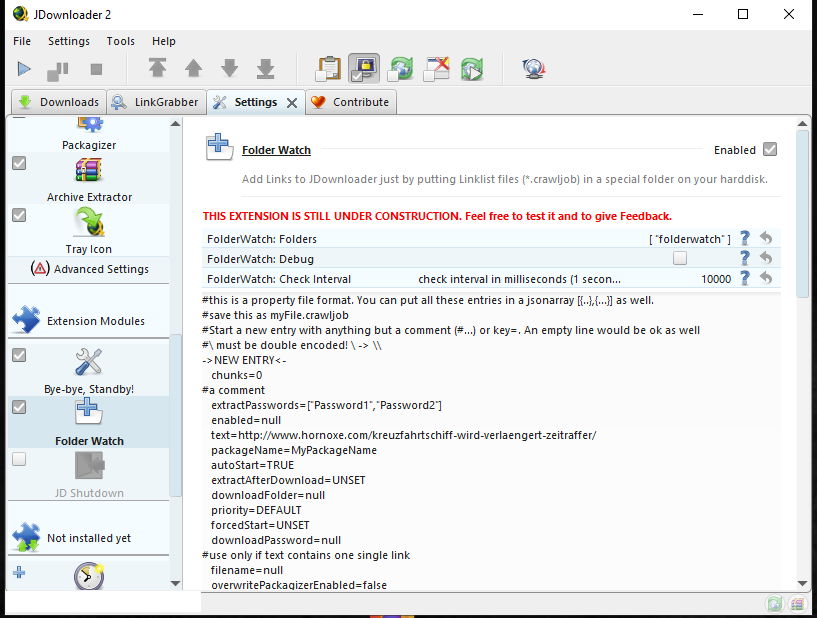
Task: Enable JD Shutdown extension checkbox
Action: [19, 459]
